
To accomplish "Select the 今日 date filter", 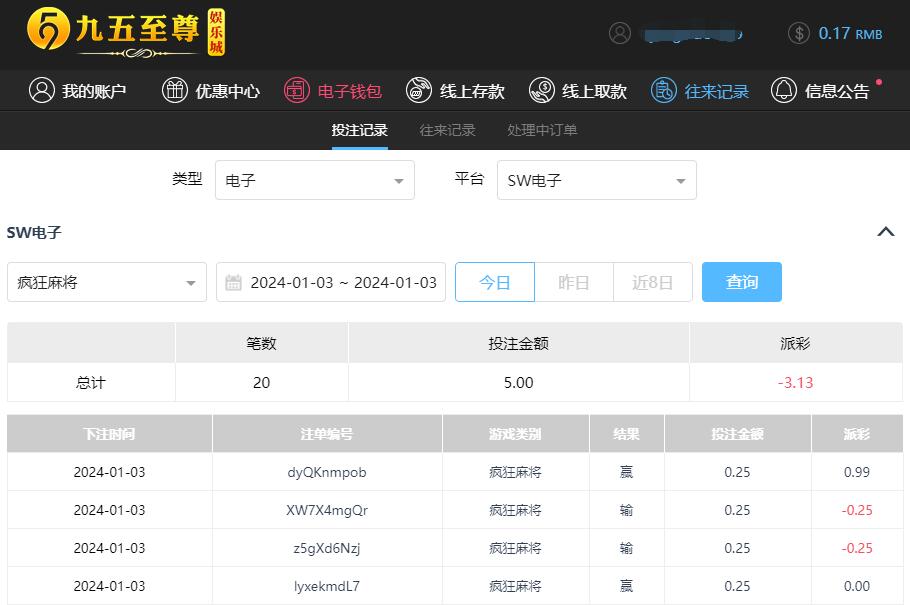I will (x=494, y=282).
